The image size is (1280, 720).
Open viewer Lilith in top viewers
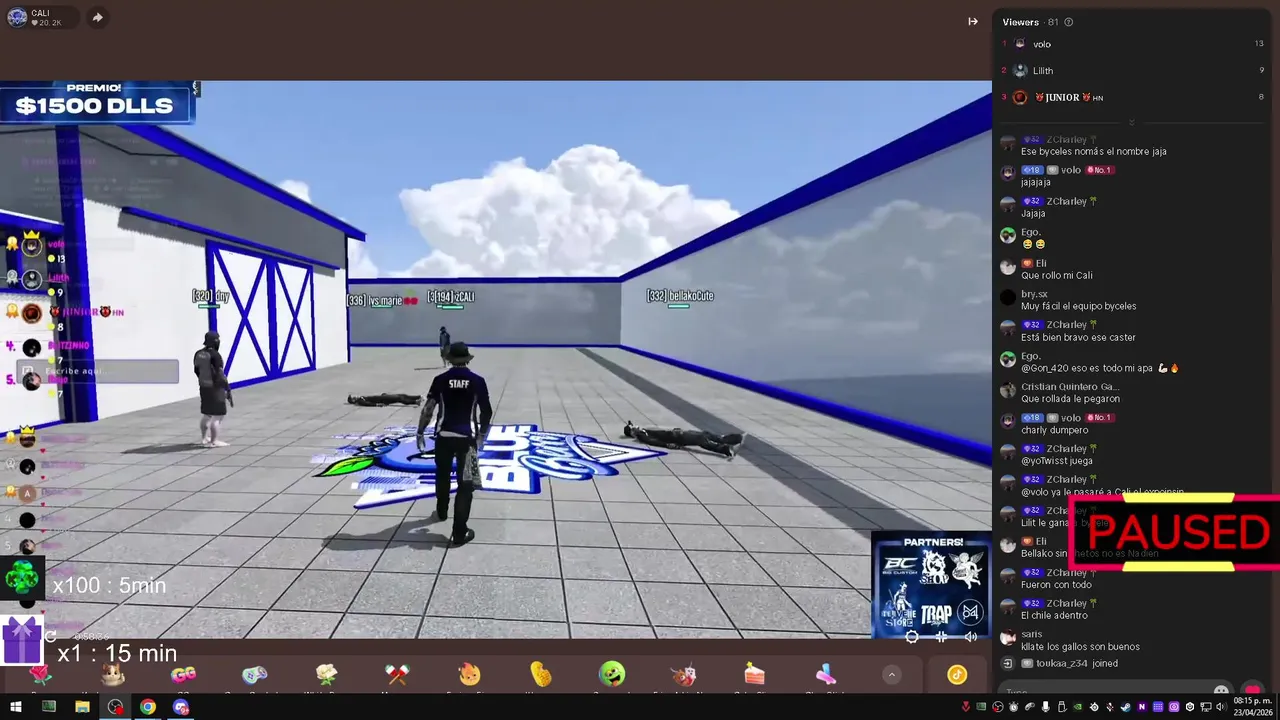tap(1043, 71)
